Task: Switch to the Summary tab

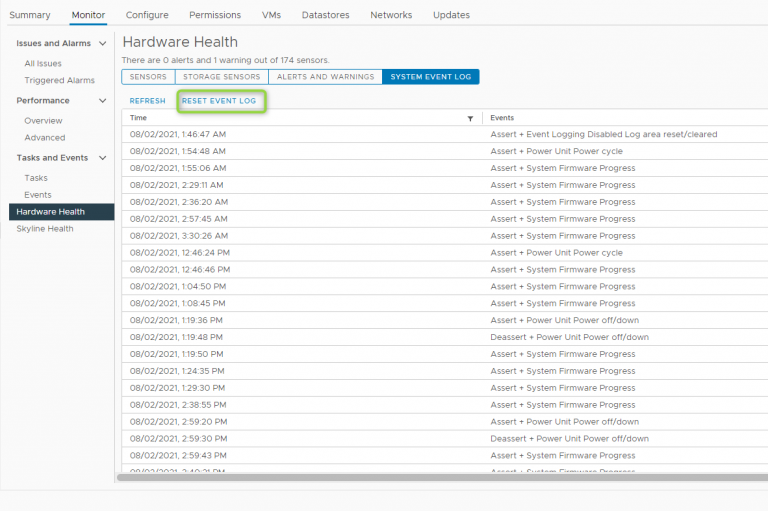Action: pyautogui.click(x=30, y=15)
